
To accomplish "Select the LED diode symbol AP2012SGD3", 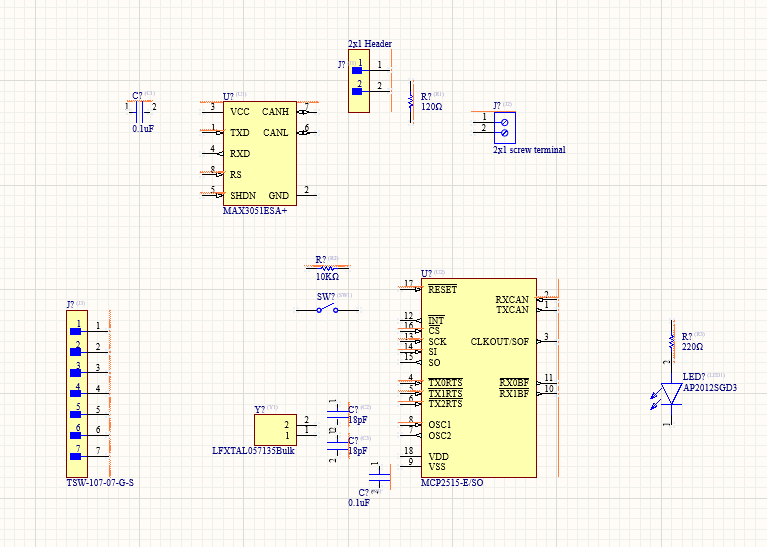I will click(x=671, y=394).
